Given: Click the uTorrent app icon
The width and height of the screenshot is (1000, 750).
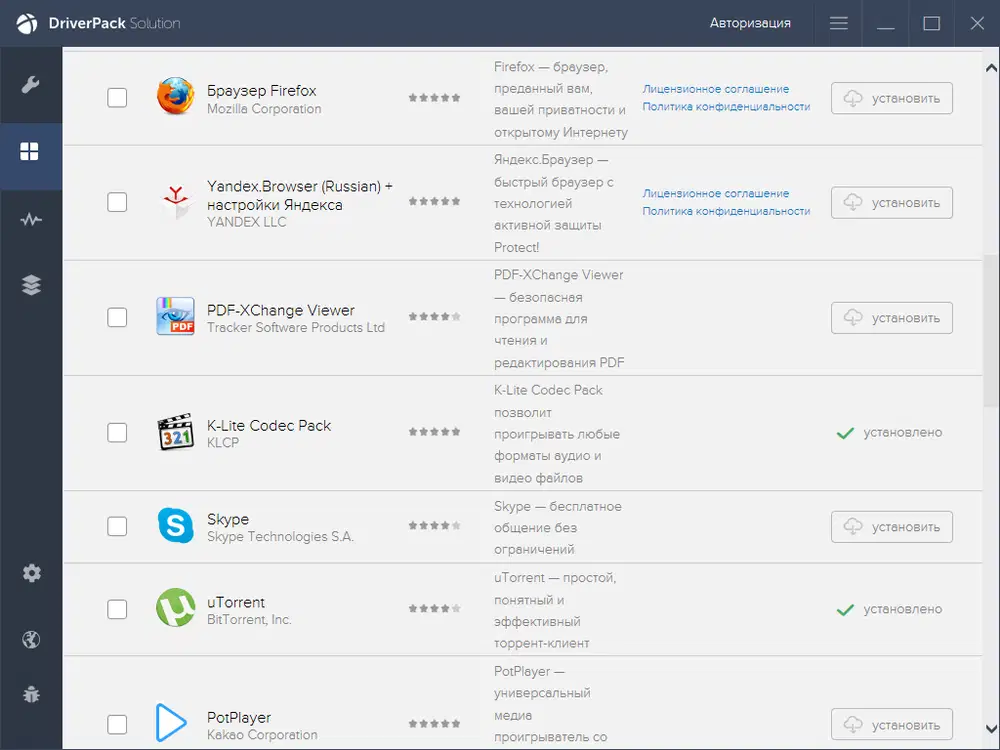Looking at the screenshot, I should [175, 608].
